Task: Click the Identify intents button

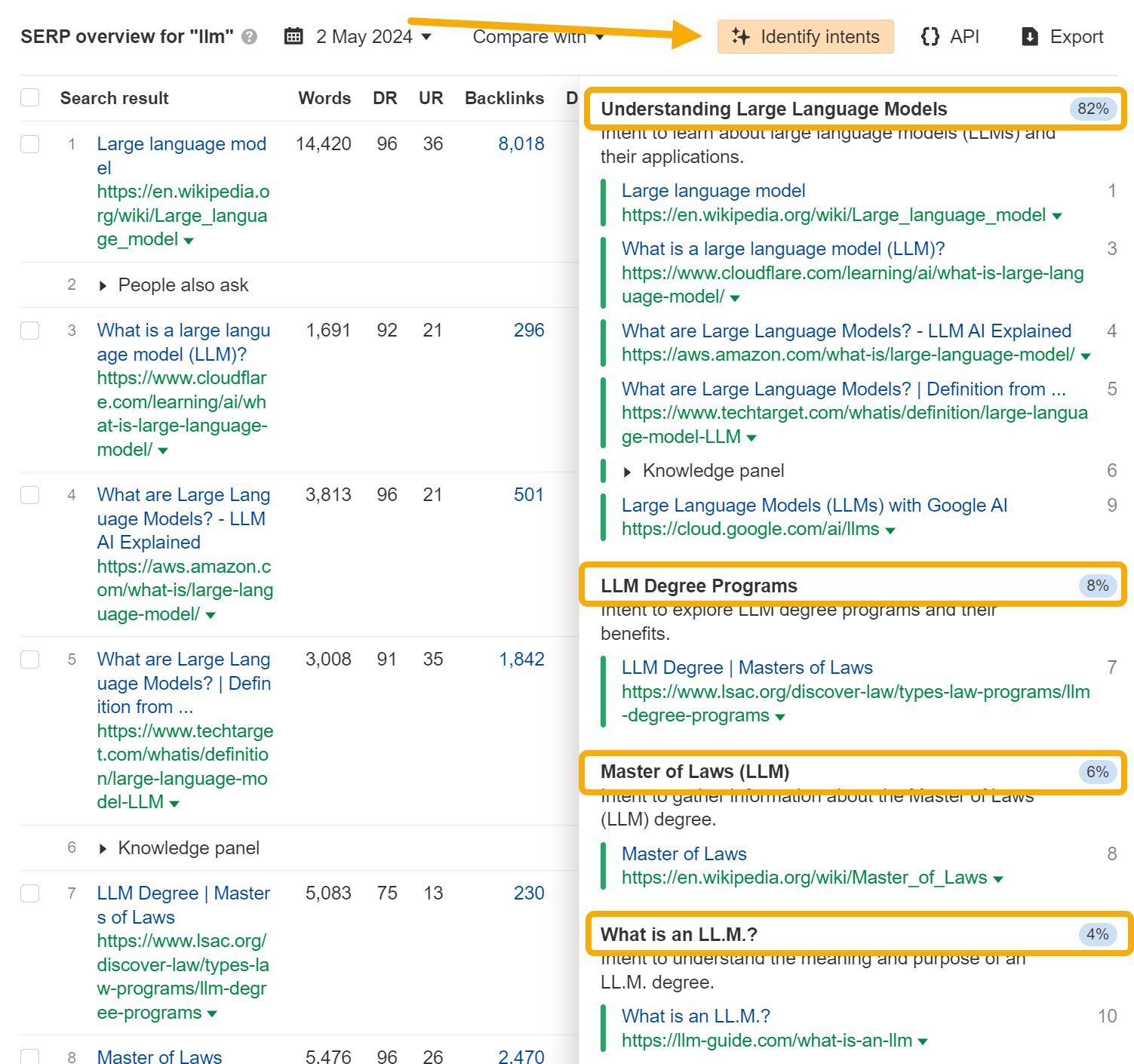Action: coord(805,35)
